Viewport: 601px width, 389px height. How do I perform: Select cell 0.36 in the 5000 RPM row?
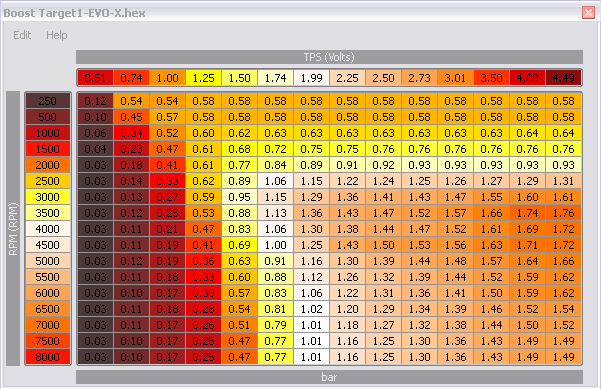(204, 261)
